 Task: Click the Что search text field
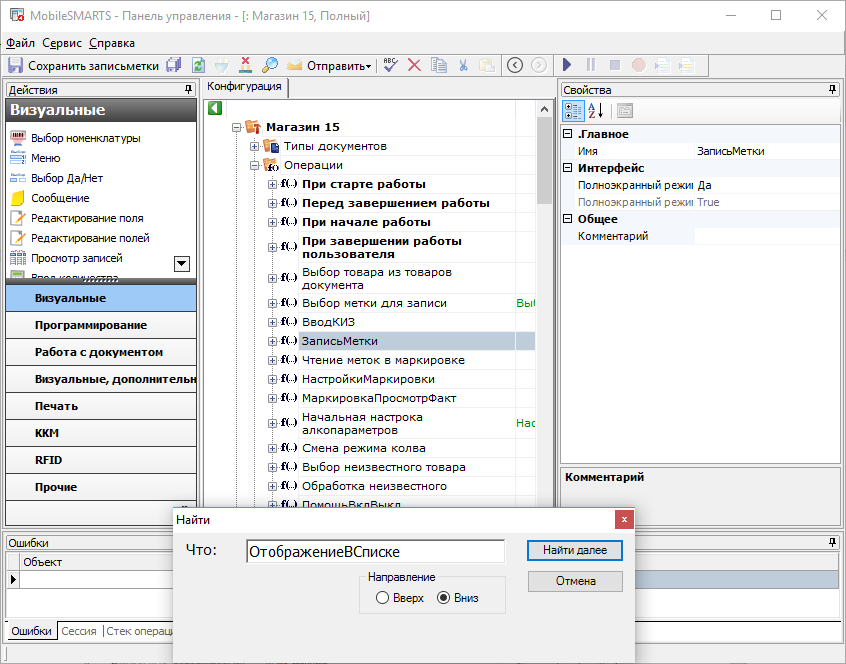[376, 551]
